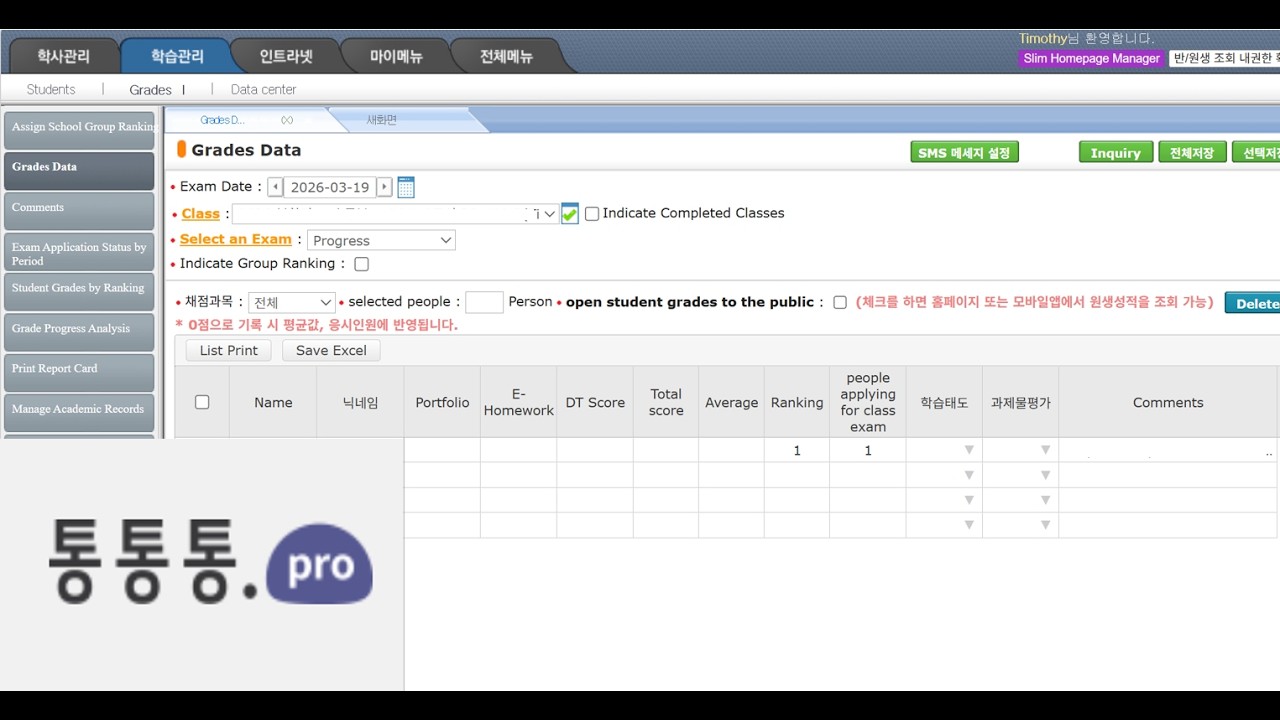Screen dimensions: 1280x720
Task: Focus the exam date input field
Action: [x=330, y=187]
